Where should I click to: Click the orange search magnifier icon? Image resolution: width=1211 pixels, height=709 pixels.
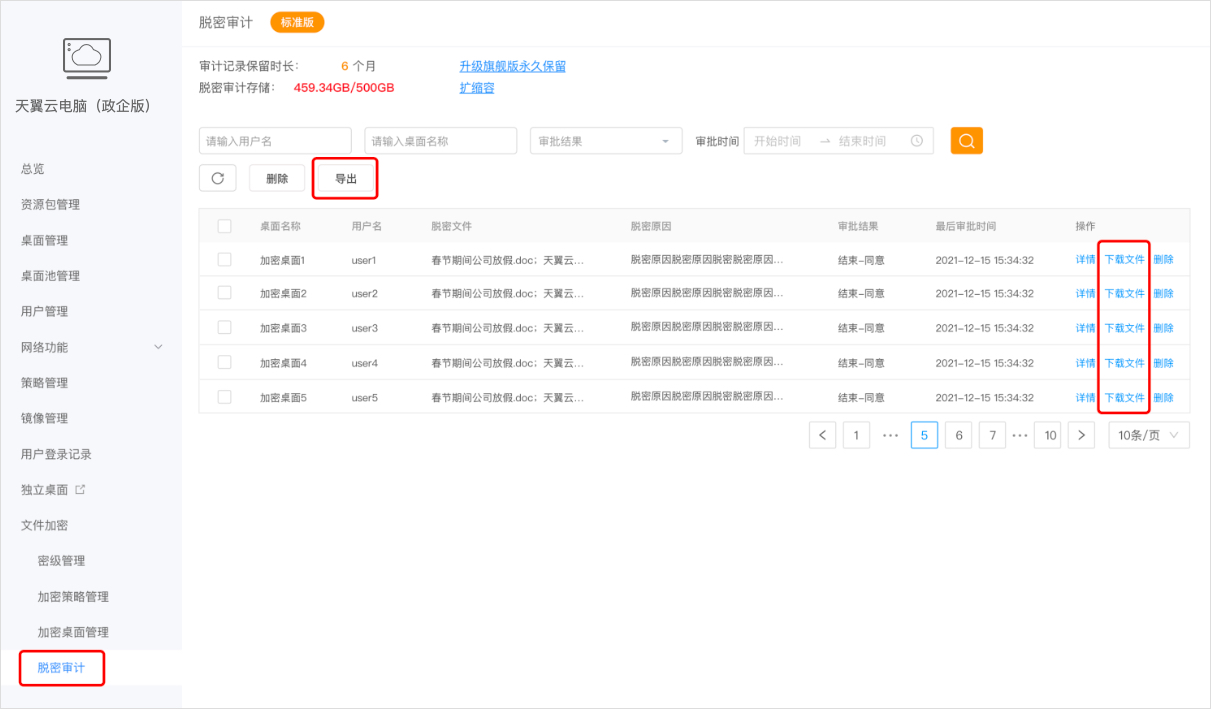(966, 140)
